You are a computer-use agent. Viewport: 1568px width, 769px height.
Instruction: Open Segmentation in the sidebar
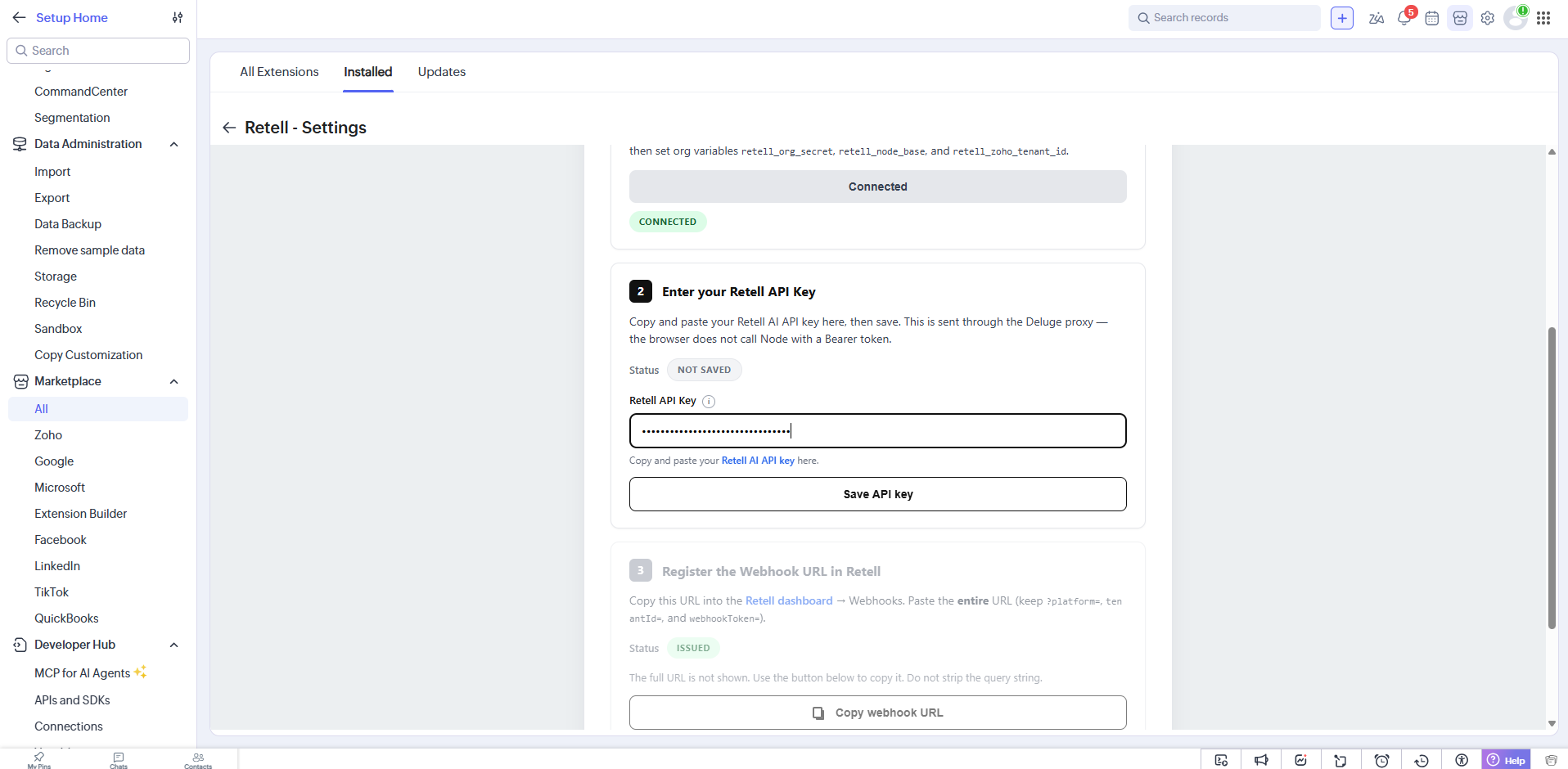tap(72, 118)
